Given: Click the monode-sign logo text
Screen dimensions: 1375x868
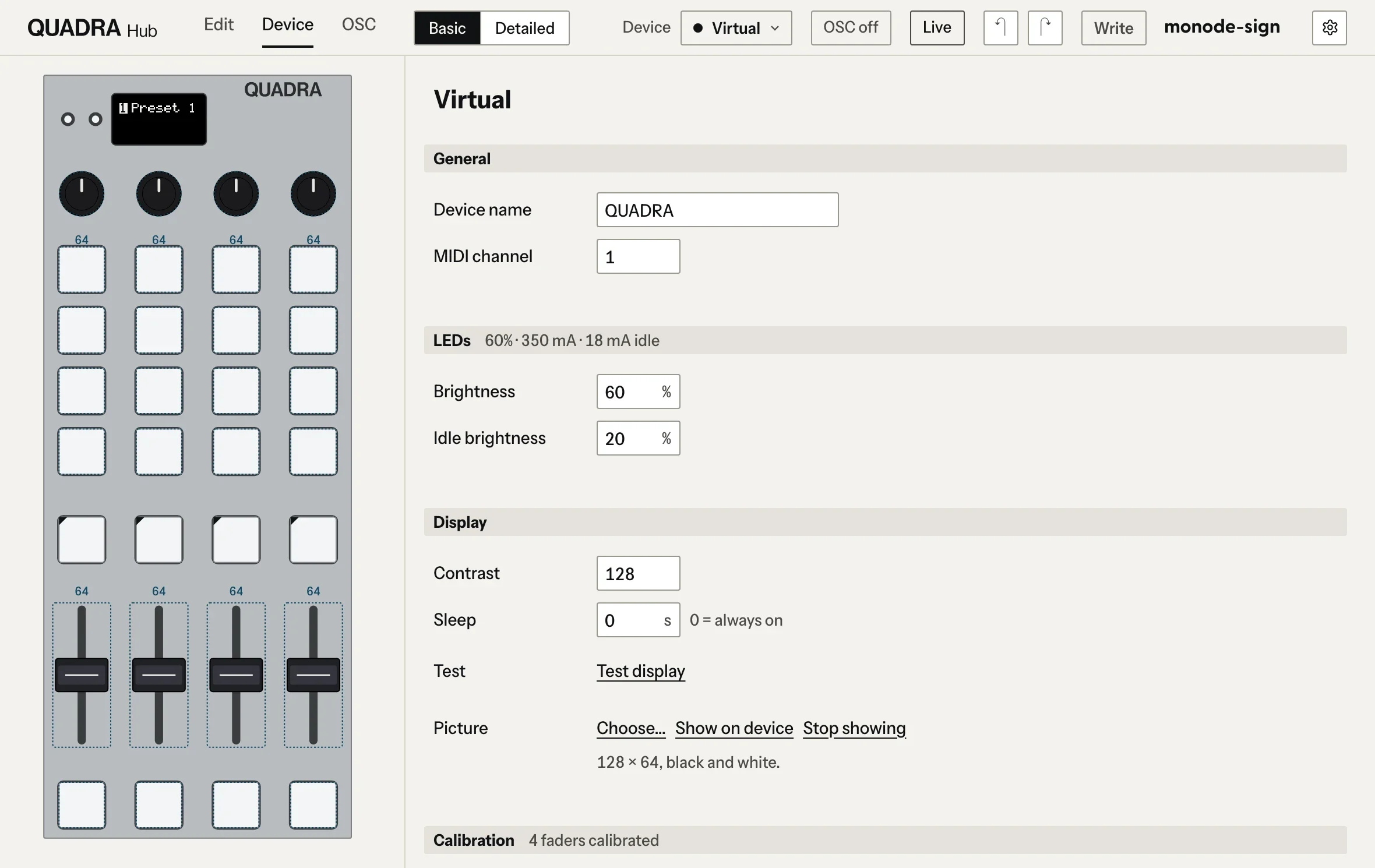Looking at the screenshot, I should 1222,27.
